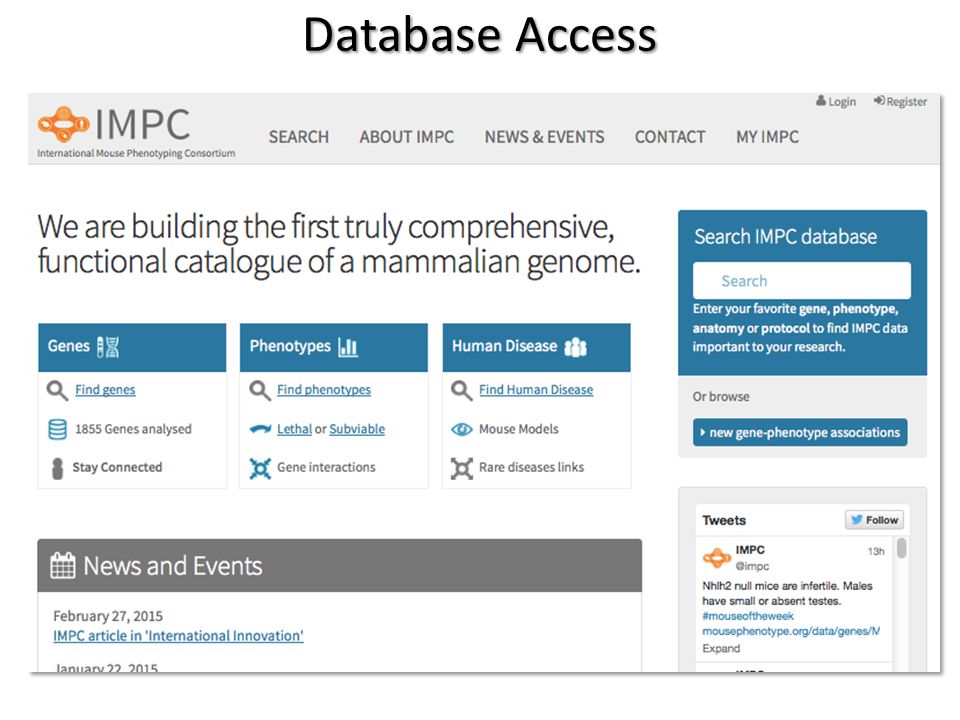Image resolution: width=960 pixels, height=720 pixels.
Task: Click the magnifier icon beside Find genes
Action: pos(57,390)
